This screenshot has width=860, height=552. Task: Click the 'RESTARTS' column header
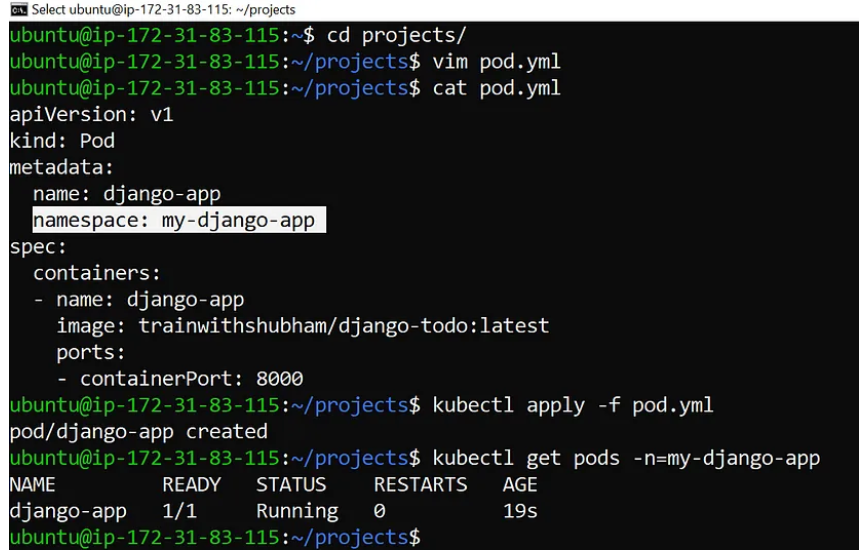tap(420, 485)
